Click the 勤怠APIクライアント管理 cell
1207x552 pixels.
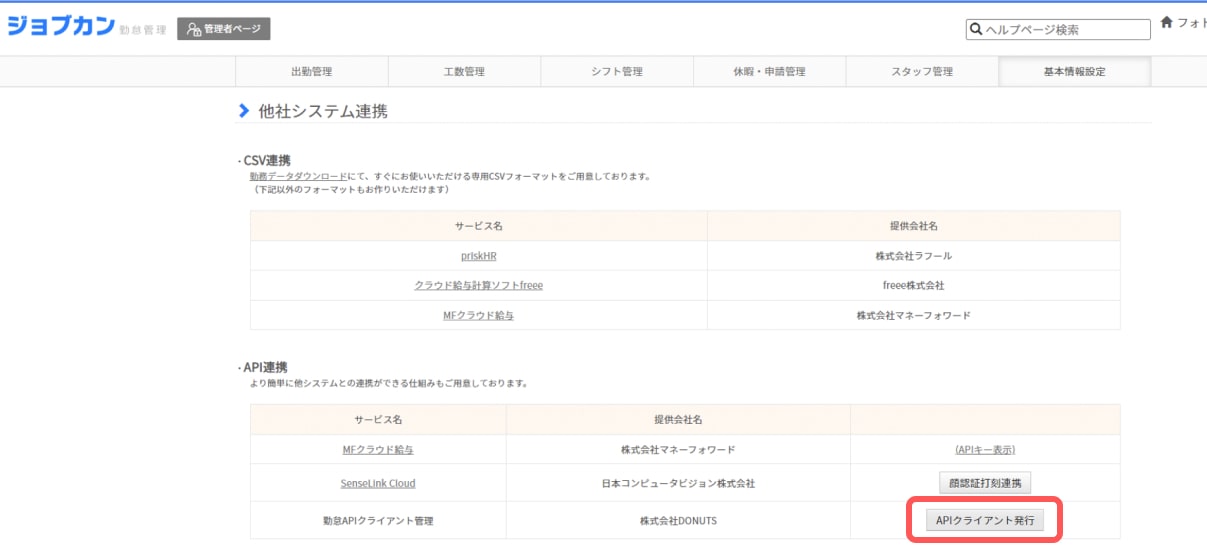pos(378,521)
